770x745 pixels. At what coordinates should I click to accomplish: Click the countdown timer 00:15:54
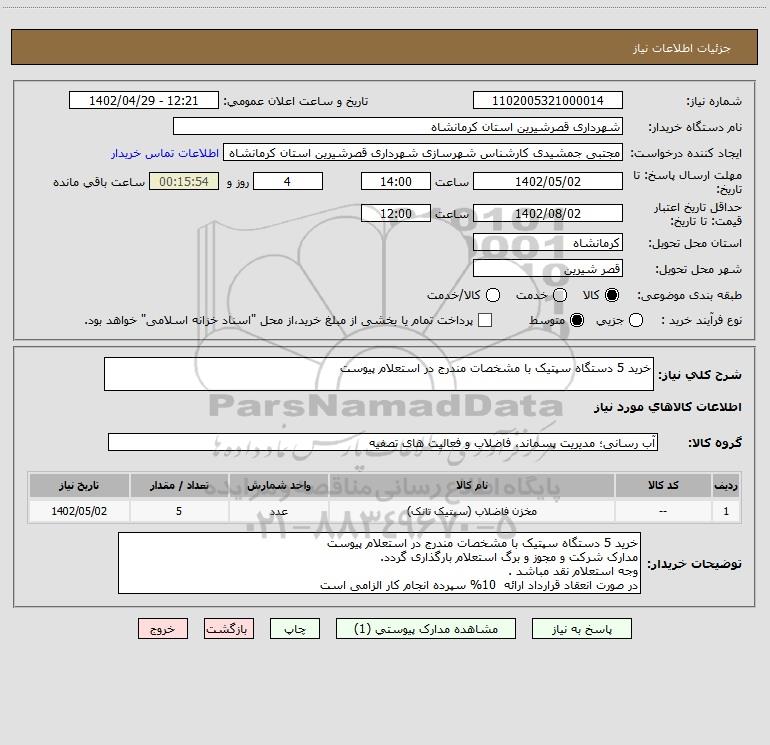click(184, 181)
